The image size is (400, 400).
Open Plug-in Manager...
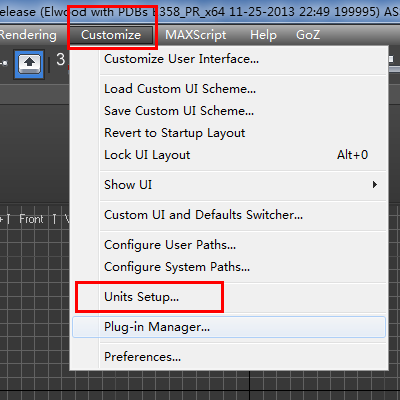[x=229, y=327]
